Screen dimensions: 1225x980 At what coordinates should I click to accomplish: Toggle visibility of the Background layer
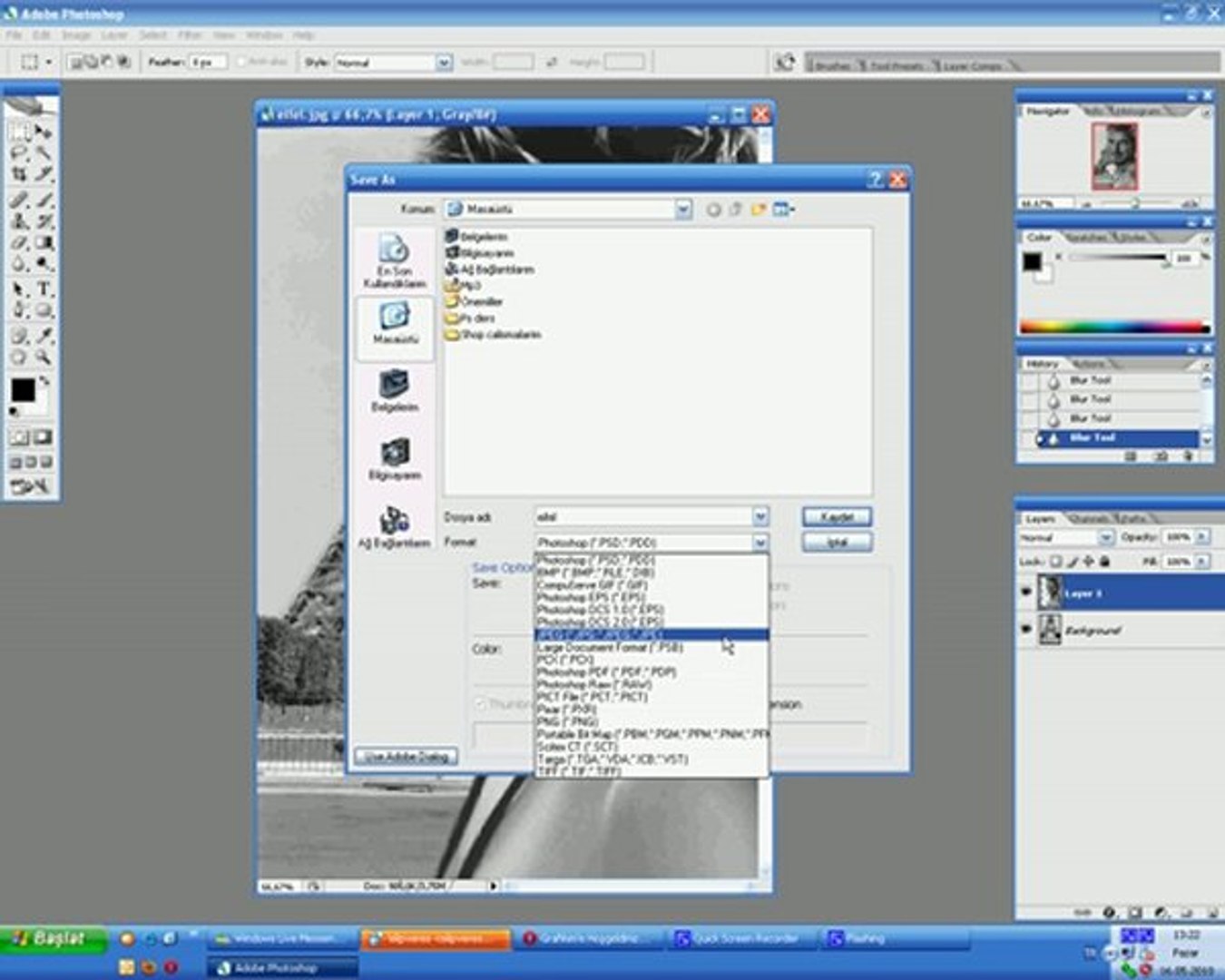point(1026,629)
